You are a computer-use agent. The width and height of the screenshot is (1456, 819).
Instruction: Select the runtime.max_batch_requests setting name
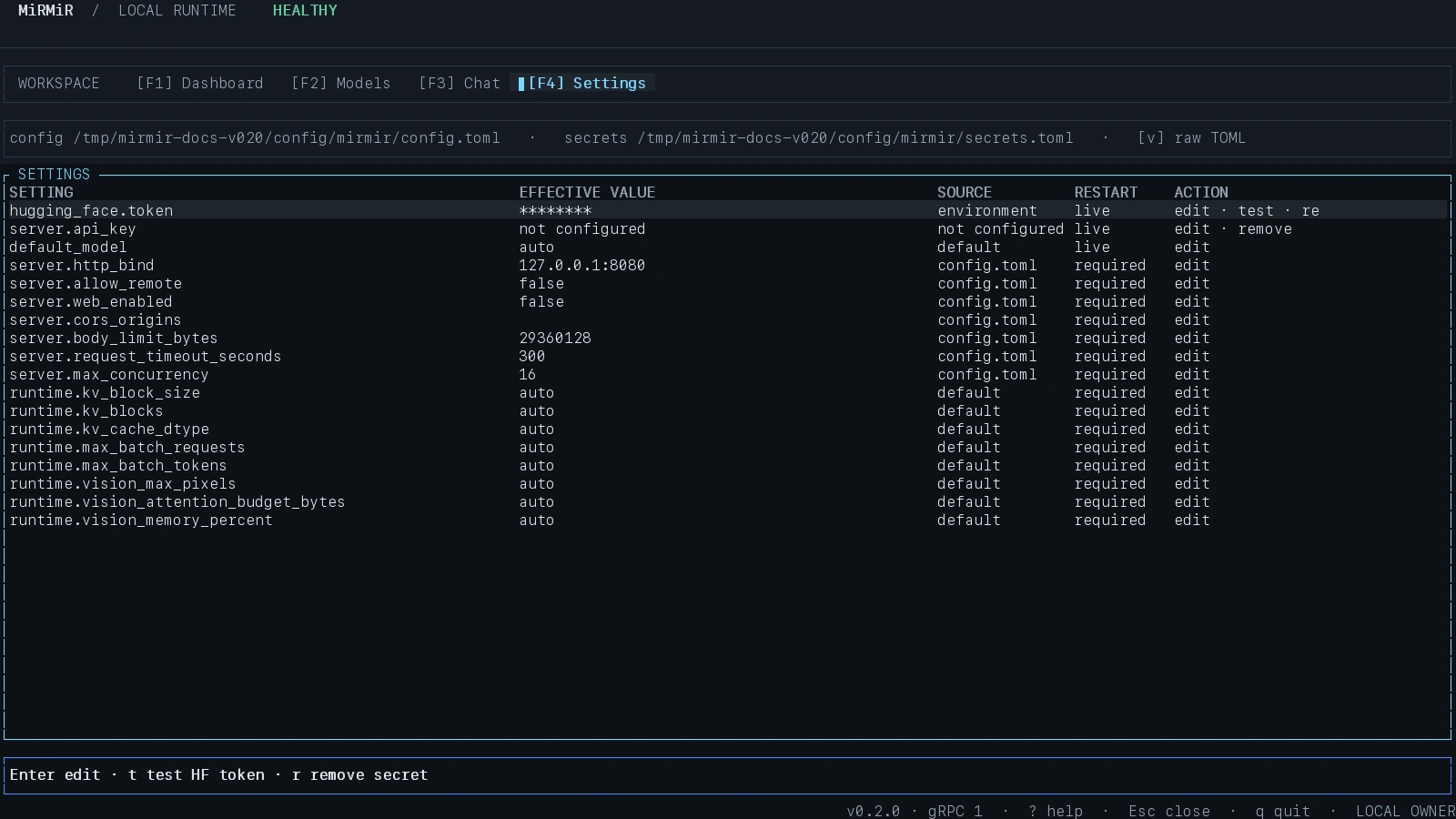click(x=127, y=447)
